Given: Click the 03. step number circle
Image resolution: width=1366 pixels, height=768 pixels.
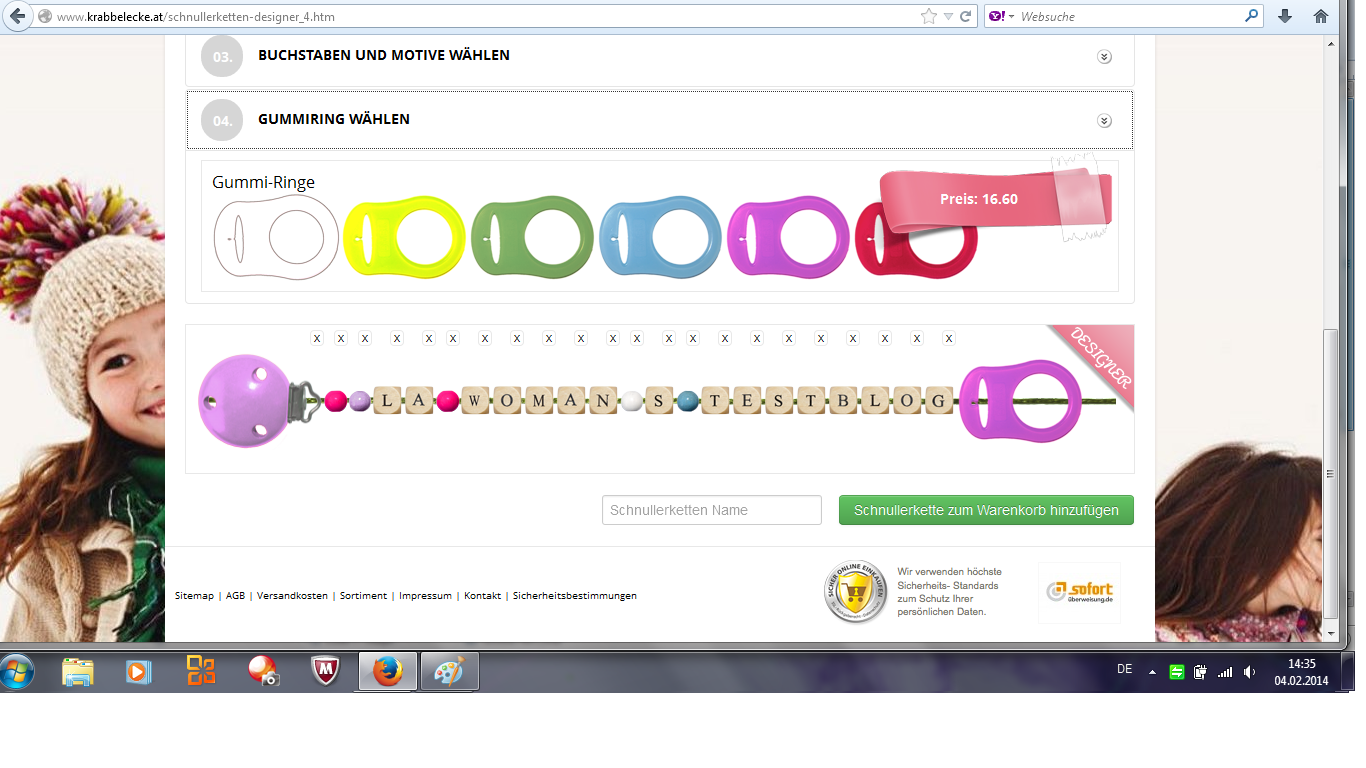Looking at the screenshot, I should pyautogui.click(x=222, y=57).
